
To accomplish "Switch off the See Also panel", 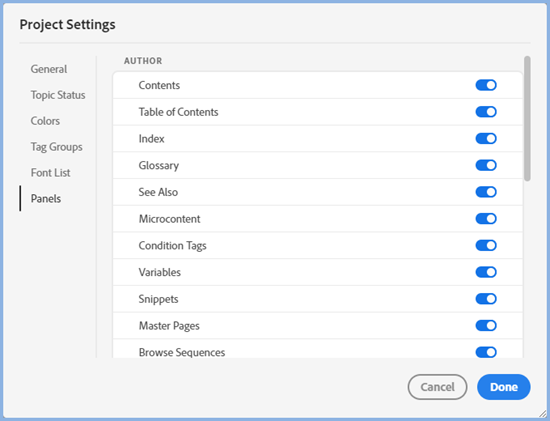I will click(x=486, y=192).
